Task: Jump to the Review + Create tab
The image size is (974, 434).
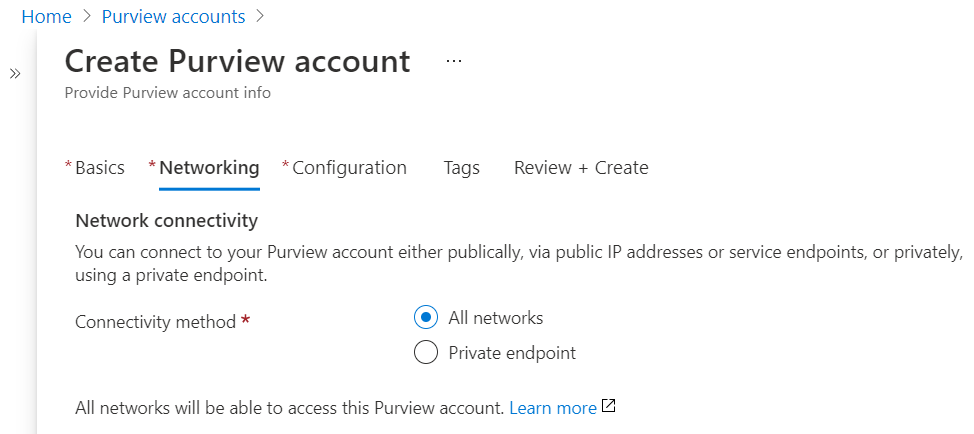Action: pos(581,168)
